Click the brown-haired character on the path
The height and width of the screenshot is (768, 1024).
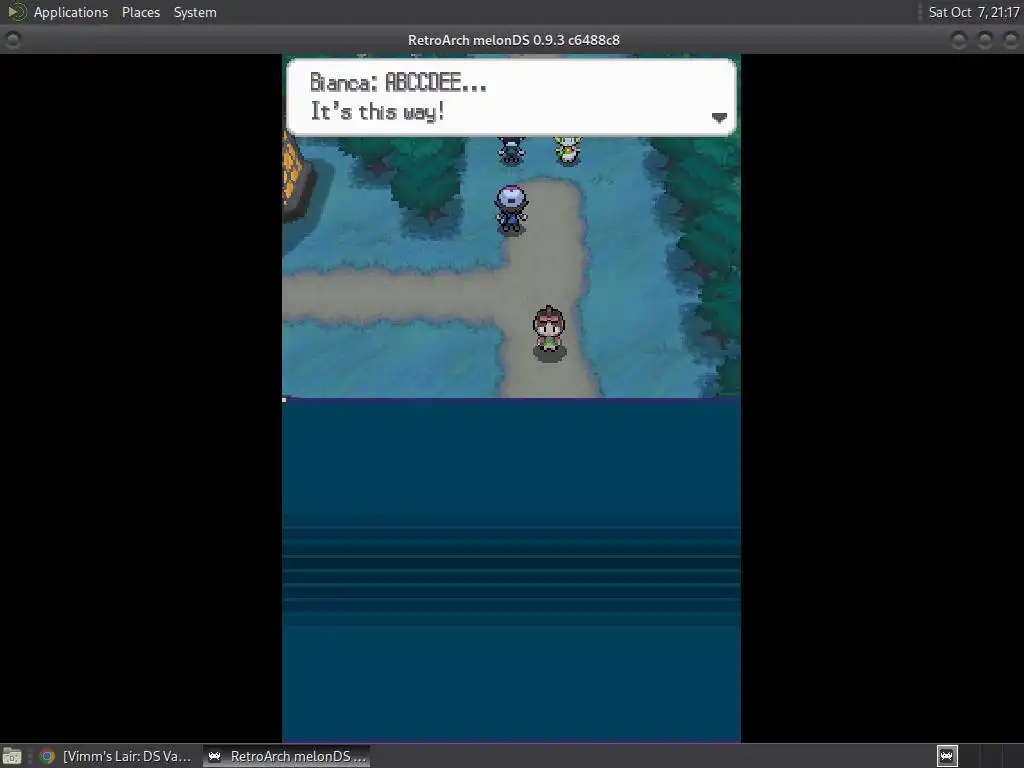pyautogui.click(x=549, y=332)
